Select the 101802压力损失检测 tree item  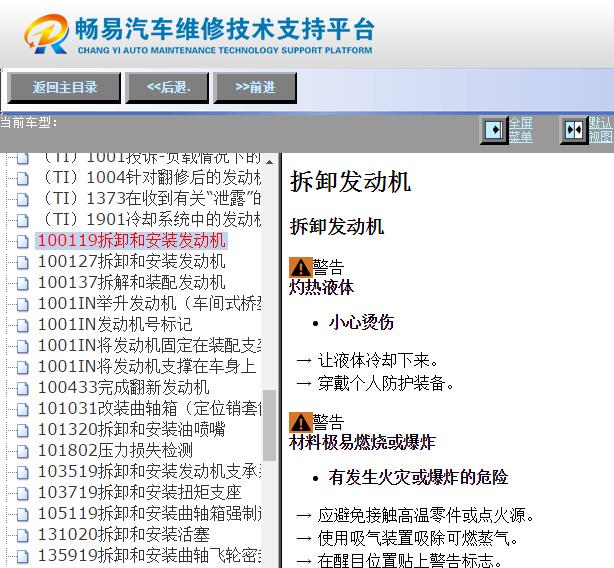point(115,450)
